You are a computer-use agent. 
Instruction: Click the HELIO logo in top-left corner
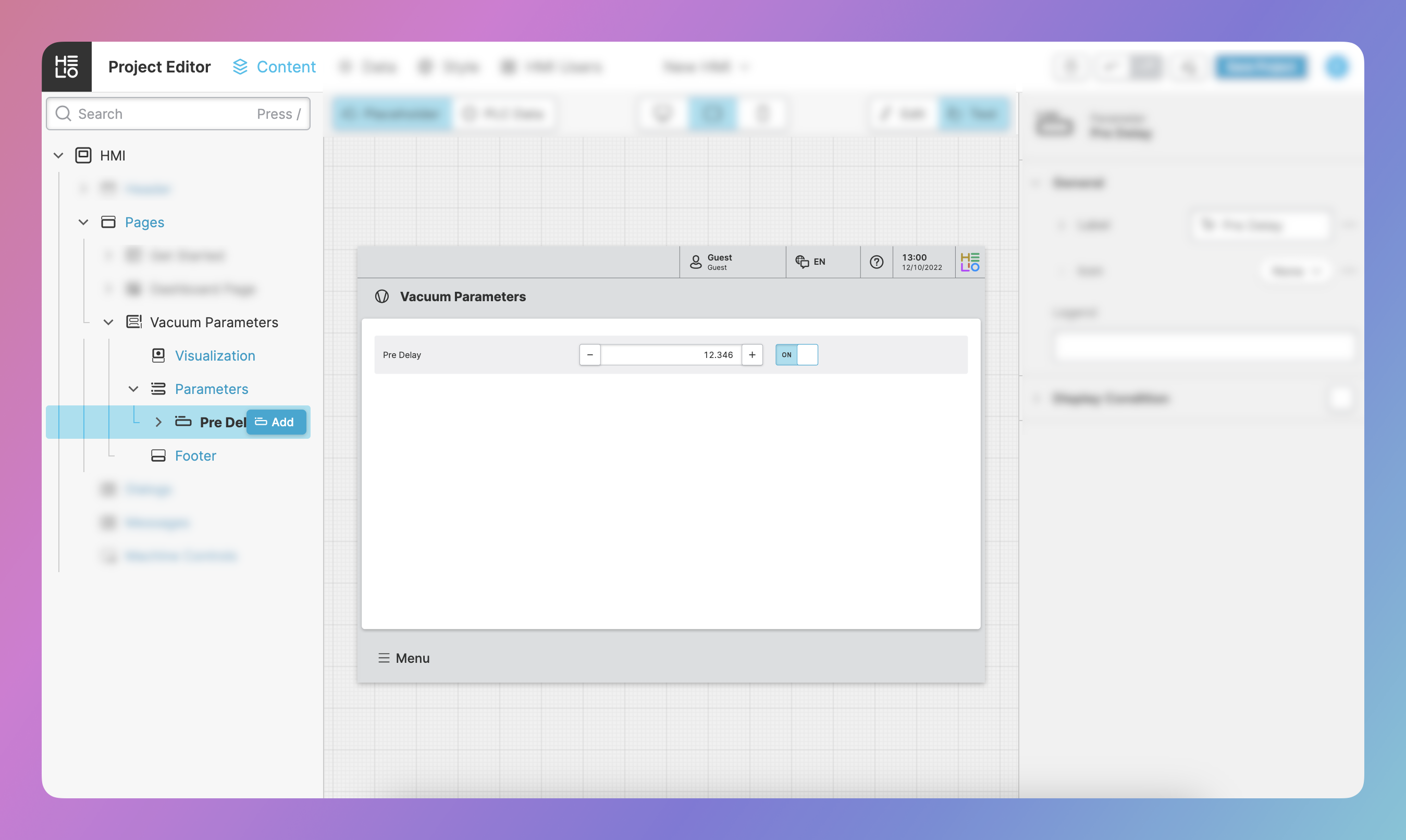pos(66,67)
